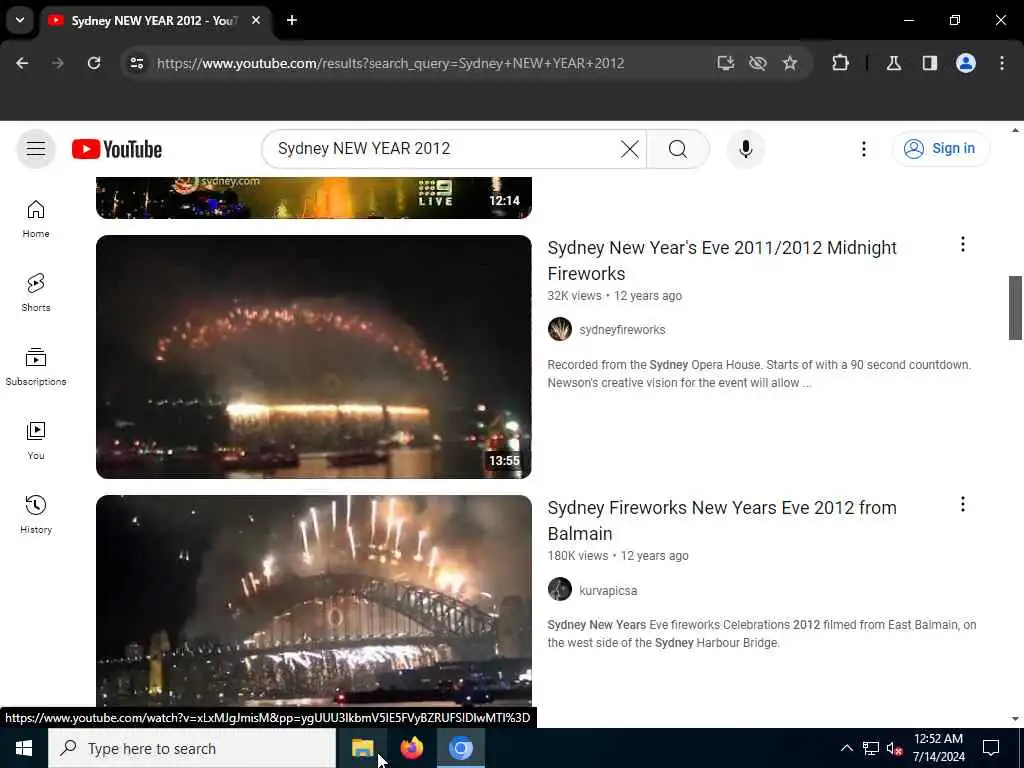Open Shorts in sidebar
Image resolution: width=1024 pixels, height=768 pixels.
pyautogui.click(x=36, y=293)
